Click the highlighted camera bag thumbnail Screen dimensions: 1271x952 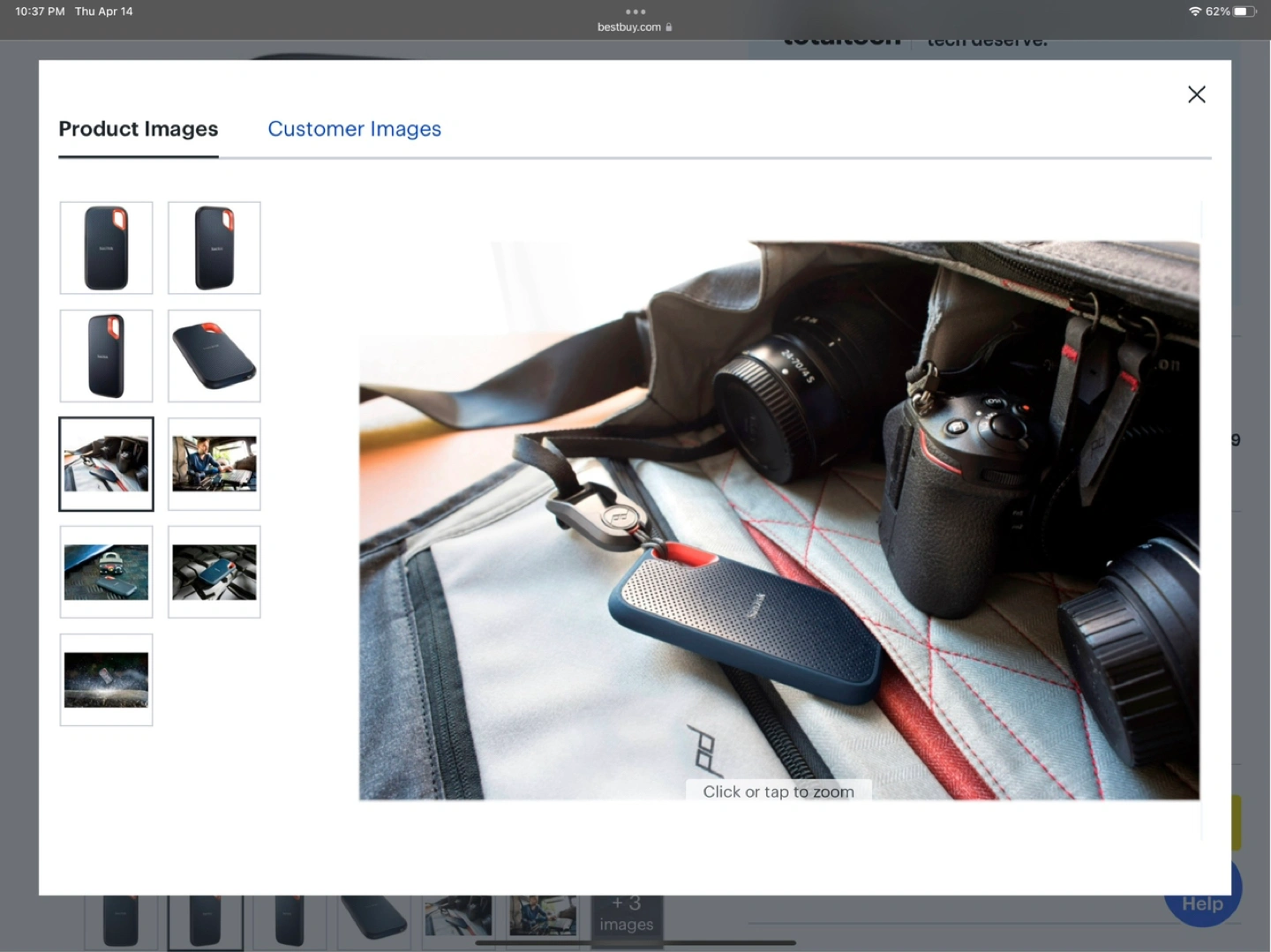(x=106, y=464)
